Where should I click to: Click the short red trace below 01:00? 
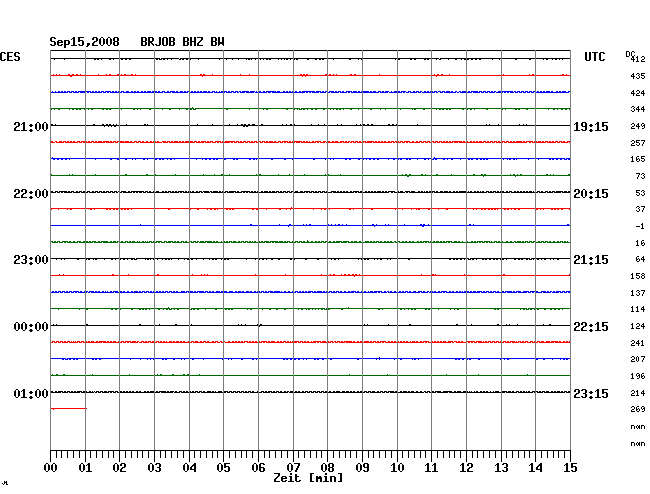point(69,409)
